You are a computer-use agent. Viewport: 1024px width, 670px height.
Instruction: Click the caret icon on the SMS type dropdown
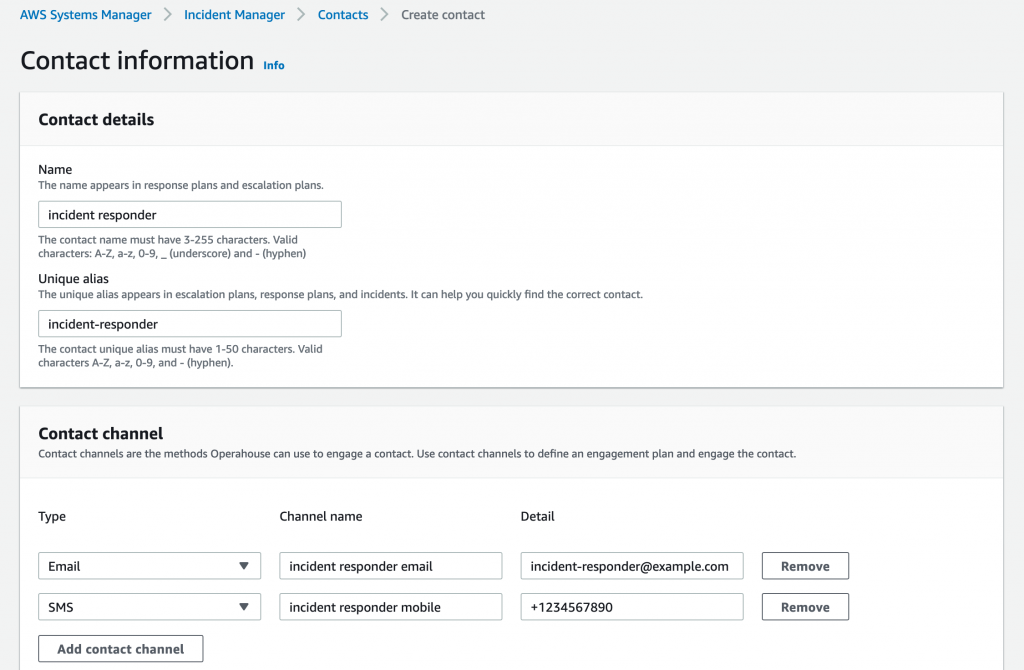pyautogui.click(x=246, y=606)
